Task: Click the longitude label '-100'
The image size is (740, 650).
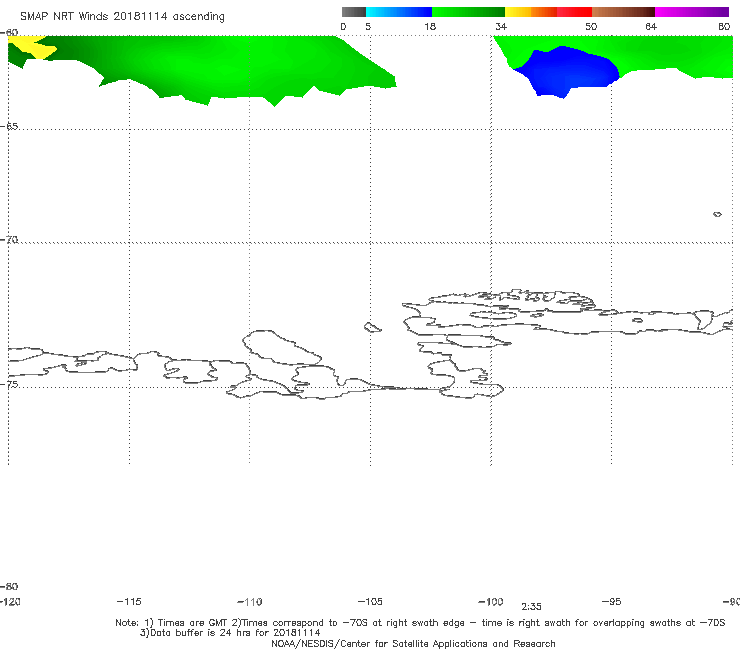Action: pyautogui.click(x=491, y=601)
